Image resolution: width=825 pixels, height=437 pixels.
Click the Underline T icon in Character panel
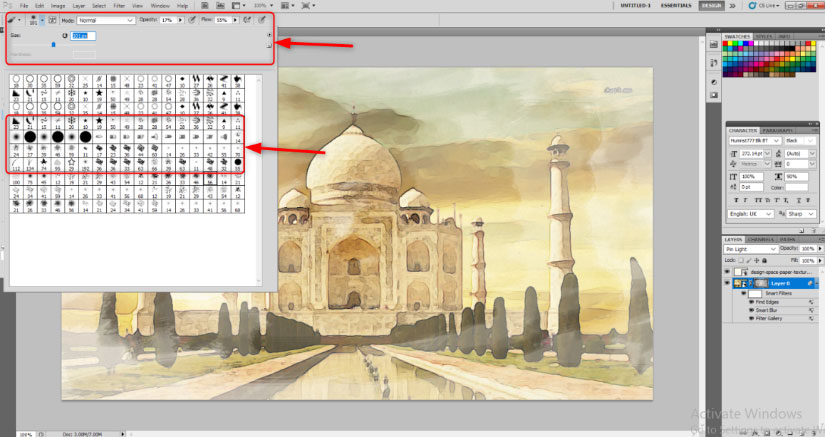coord(799,200)
